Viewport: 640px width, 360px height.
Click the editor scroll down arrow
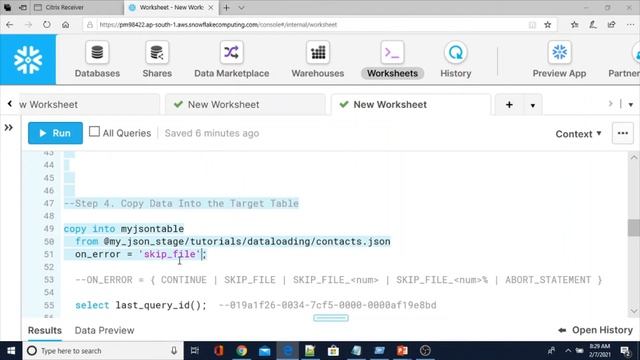click(633, 311)
